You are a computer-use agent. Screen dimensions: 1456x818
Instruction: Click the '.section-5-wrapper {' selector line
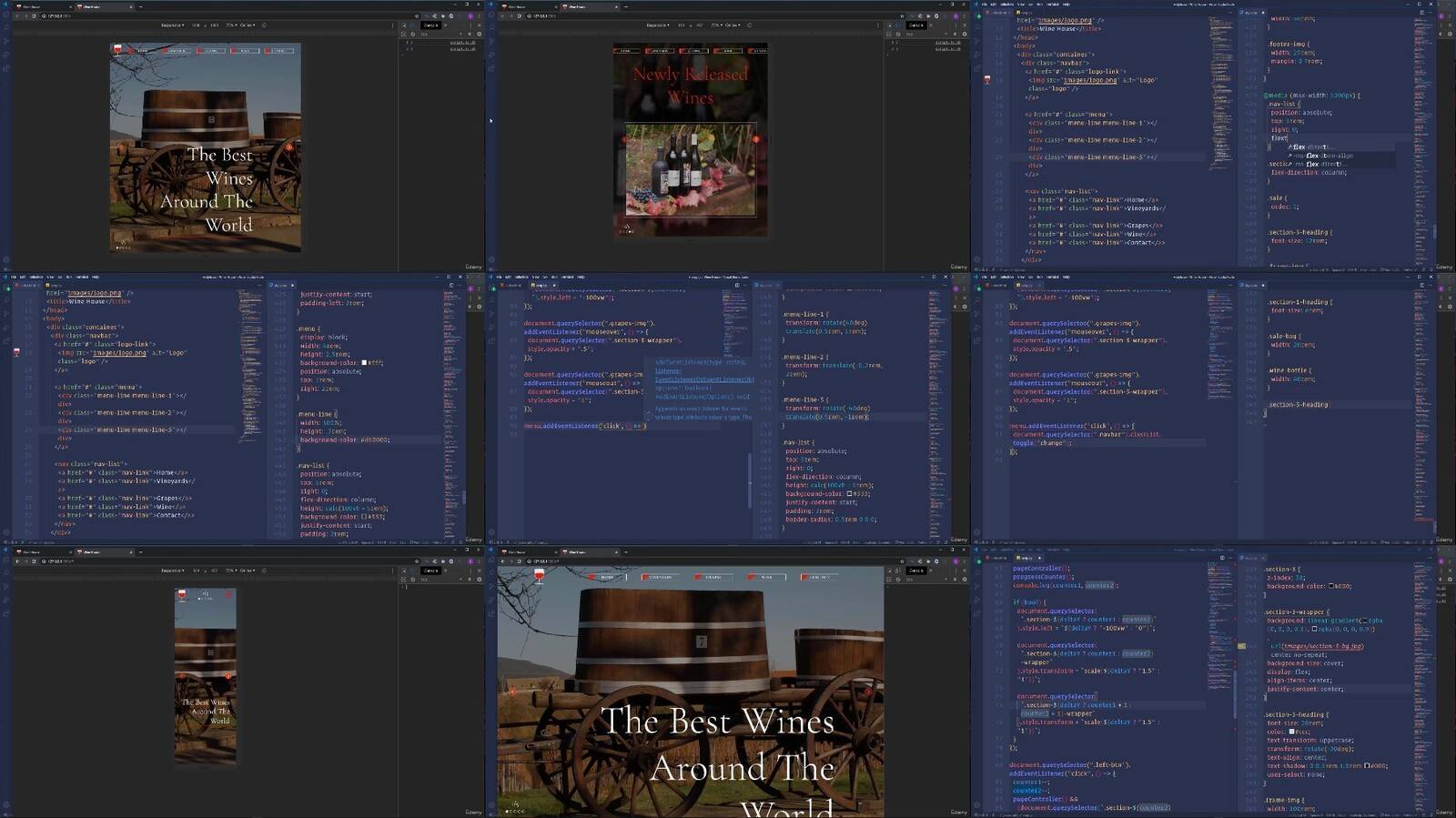pyautogui.click(x=1297, y=611)
